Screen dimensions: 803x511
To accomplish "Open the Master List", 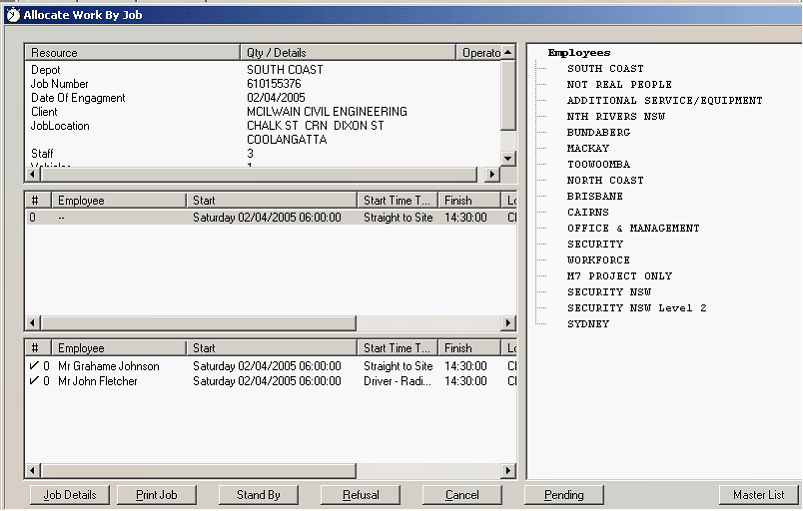I will pos(758,495).
